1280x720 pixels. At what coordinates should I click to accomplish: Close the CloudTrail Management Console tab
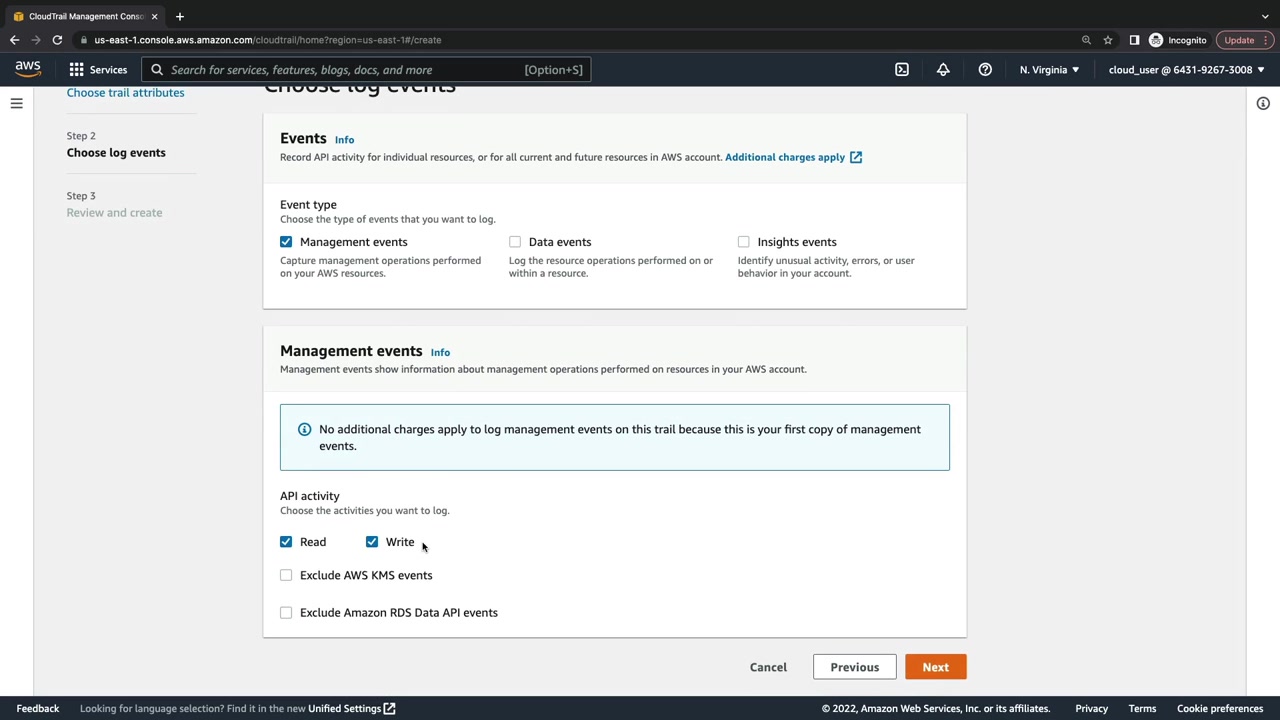(154, 16)
